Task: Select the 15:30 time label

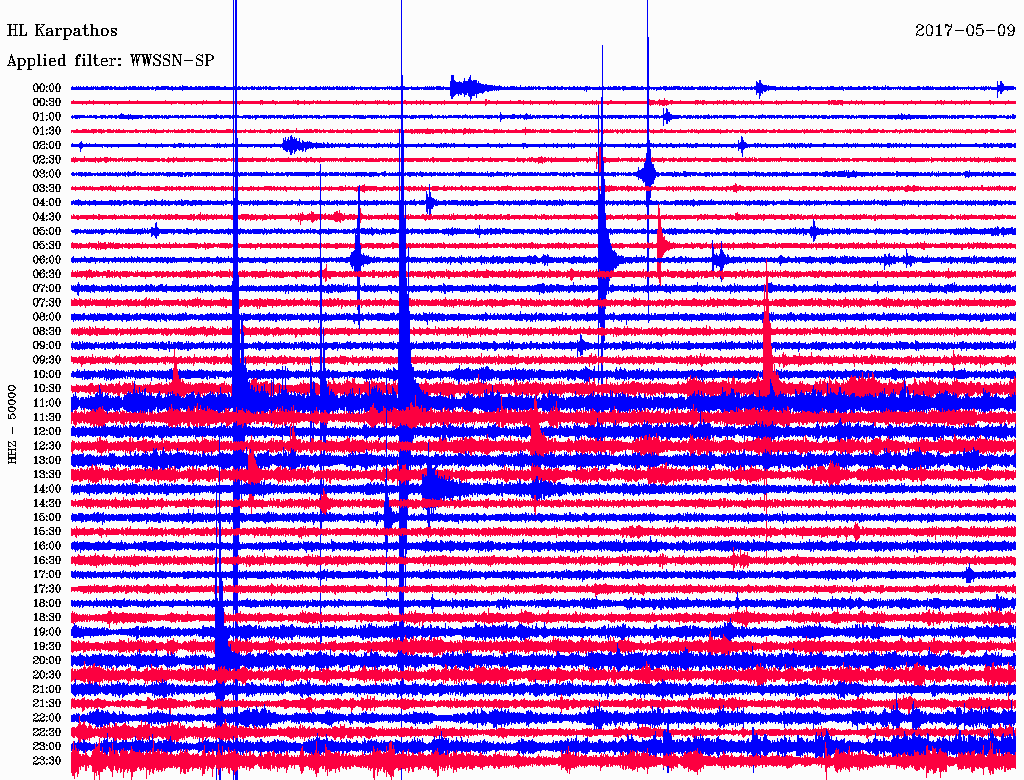Action: [x=47, y=532]
